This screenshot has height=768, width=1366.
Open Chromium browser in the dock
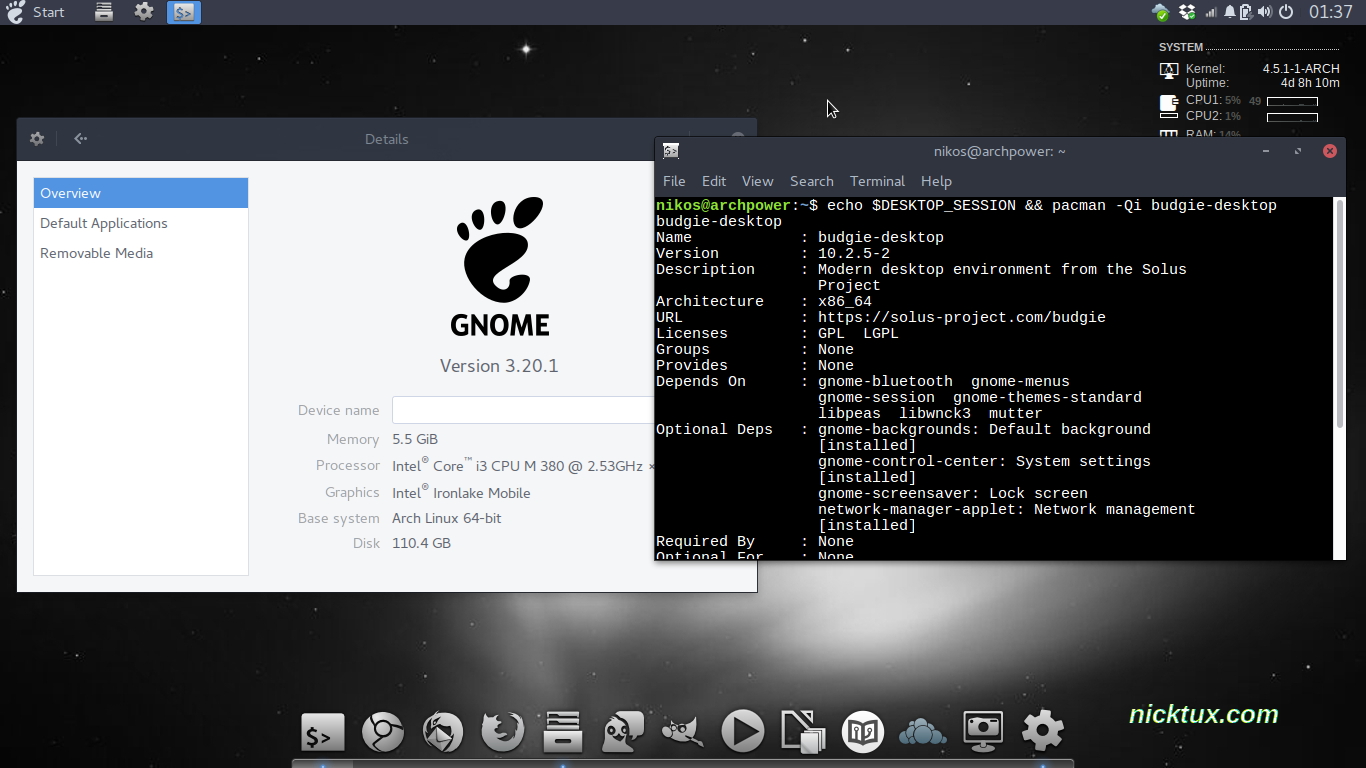click(382, 732)
